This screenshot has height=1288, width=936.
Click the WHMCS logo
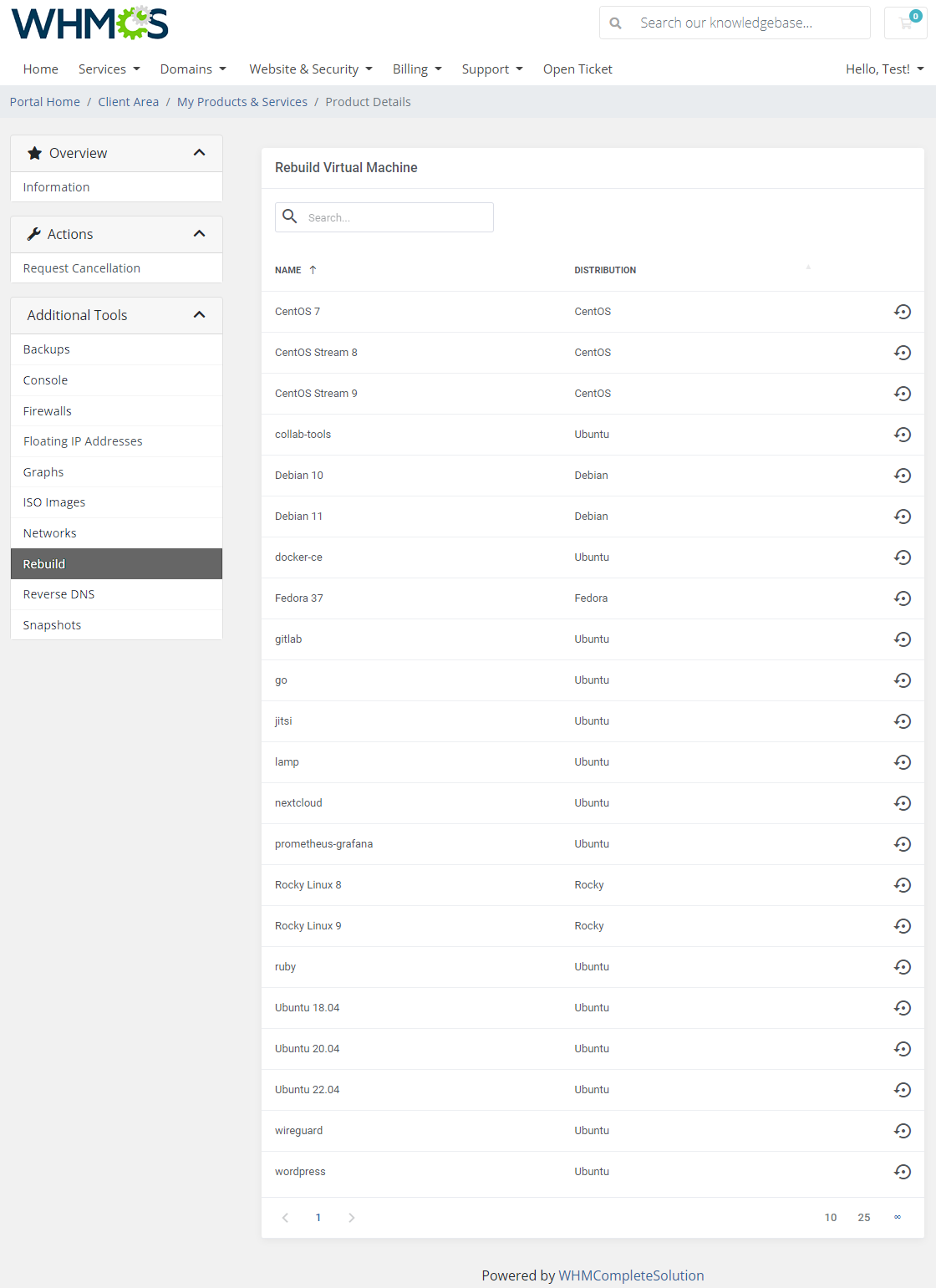(89, 23)
